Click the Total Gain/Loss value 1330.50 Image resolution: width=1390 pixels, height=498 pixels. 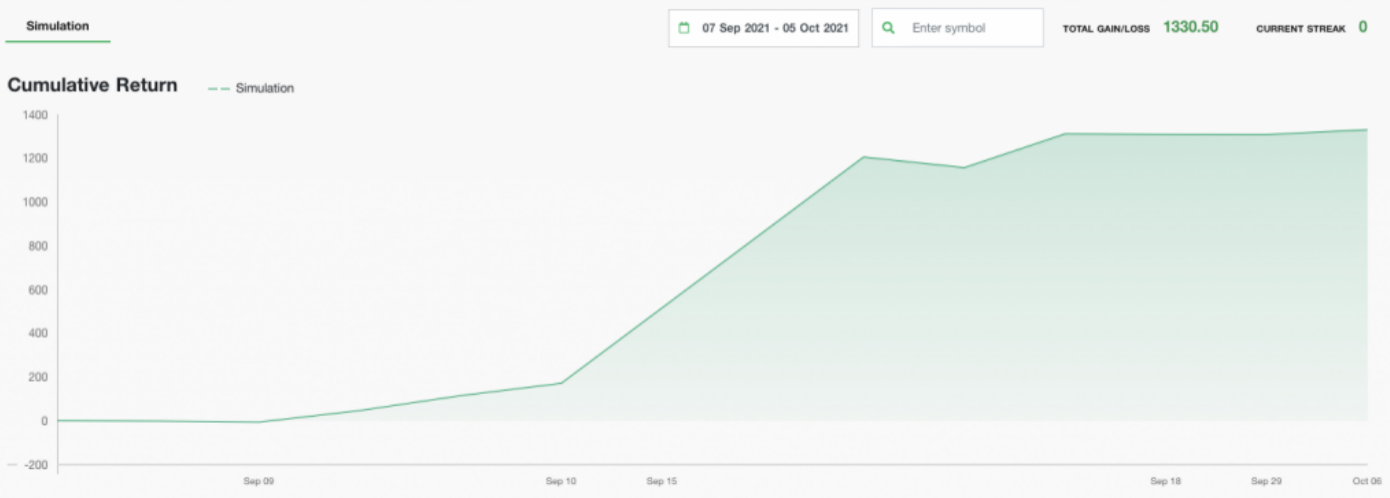click(x=1190, y=27)
